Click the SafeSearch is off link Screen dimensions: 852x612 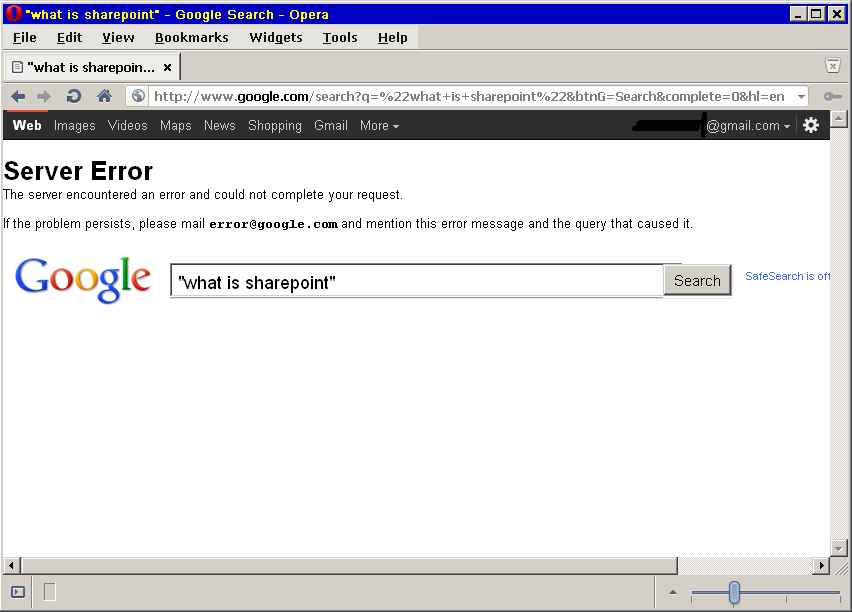[787, 276]
